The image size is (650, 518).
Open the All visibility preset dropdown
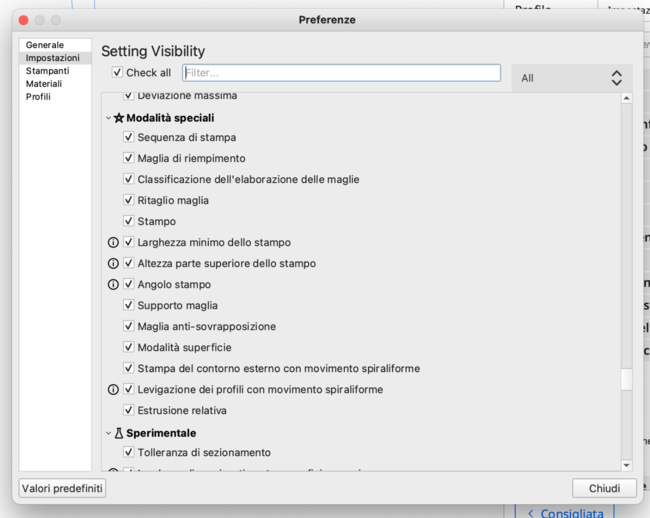tap(572, 77)
